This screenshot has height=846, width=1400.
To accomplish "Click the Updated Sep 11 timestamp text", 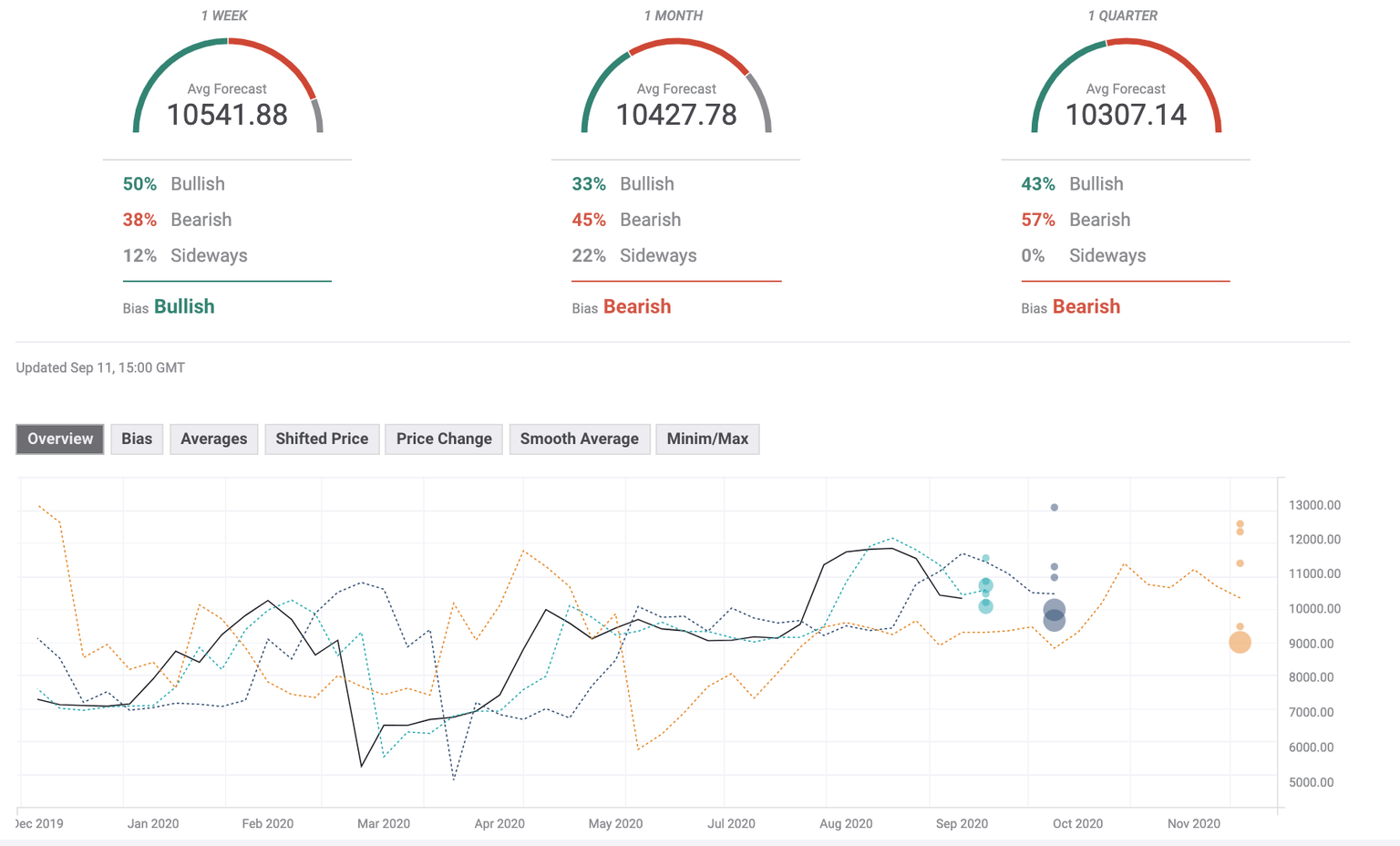I will point(100,367).
